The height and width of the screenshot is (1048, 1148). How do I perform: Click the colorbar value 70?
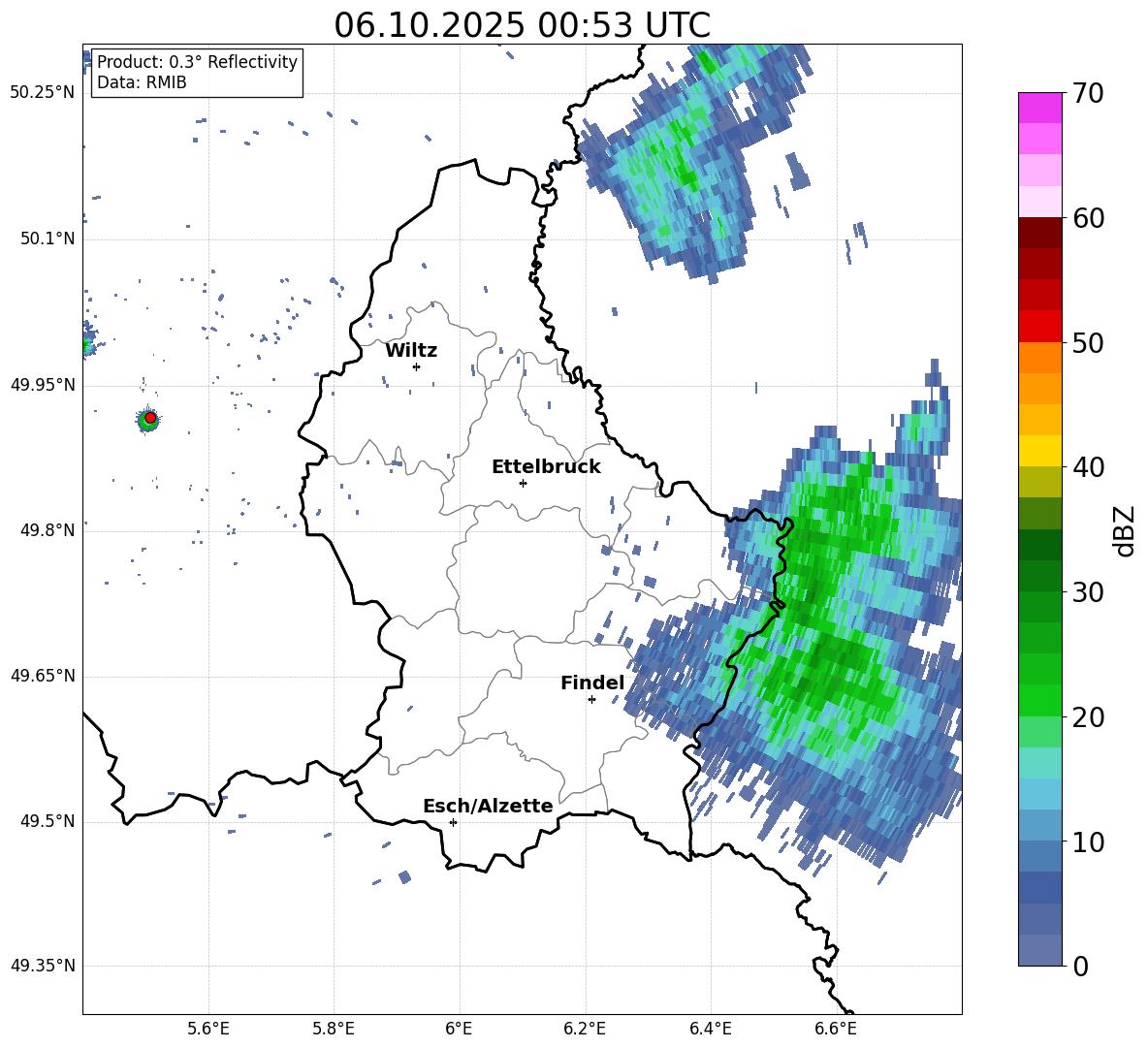point(1088,93)
